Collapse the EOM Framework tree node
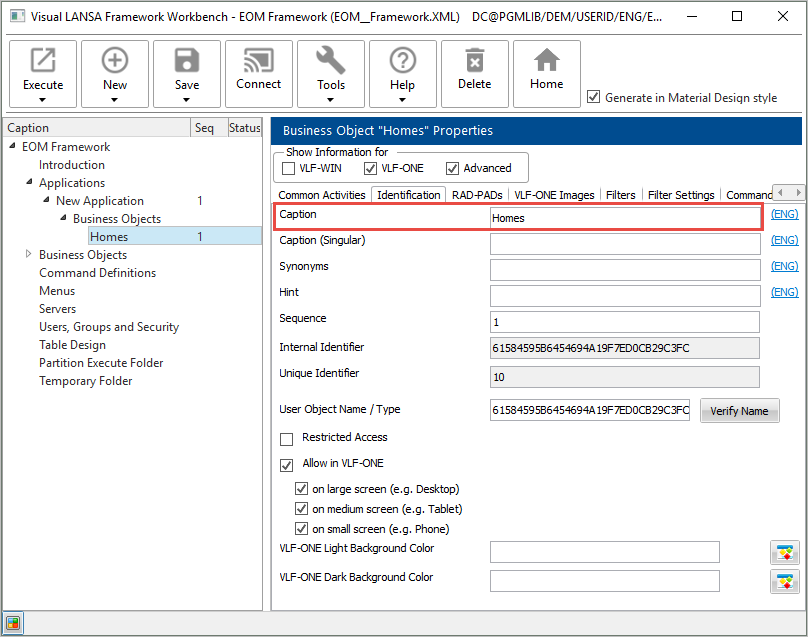The width and height of the screenshot is (808, 637). click(12, 146)
